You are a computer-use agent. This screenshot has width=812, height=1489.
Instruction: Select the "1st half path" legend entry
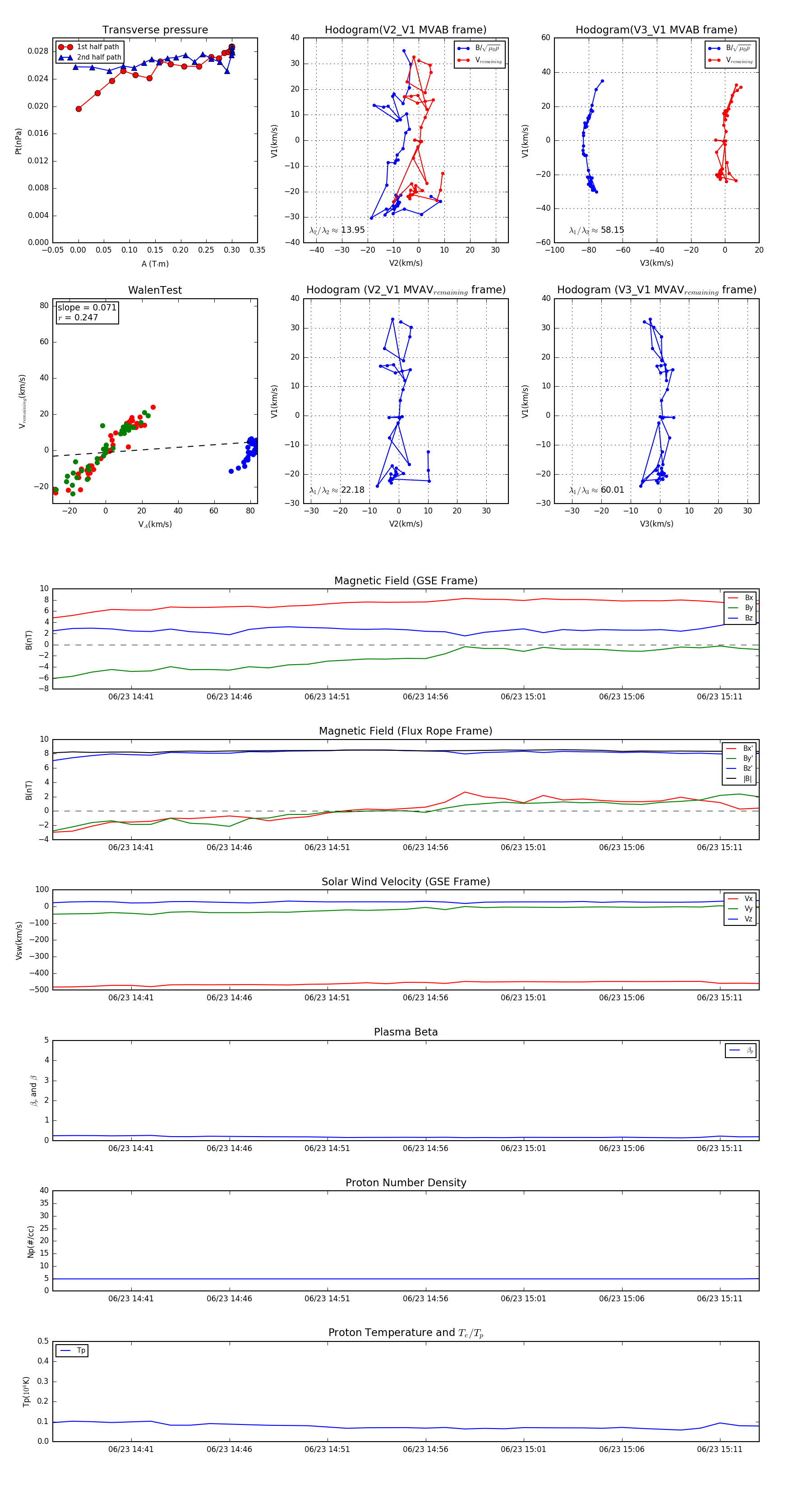pos(89,47)
